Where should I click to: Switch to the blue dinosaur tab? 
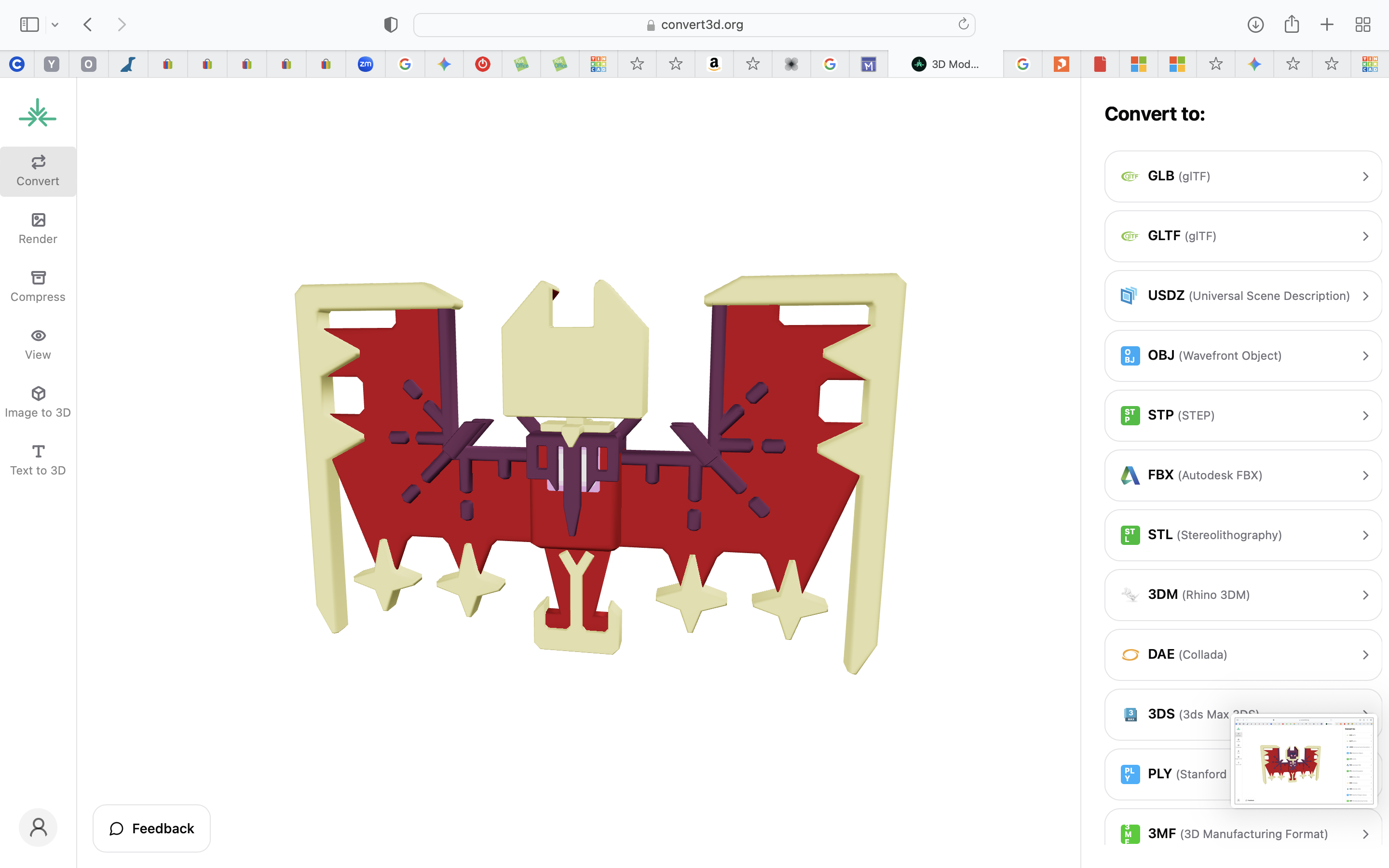tap(127, 64)
